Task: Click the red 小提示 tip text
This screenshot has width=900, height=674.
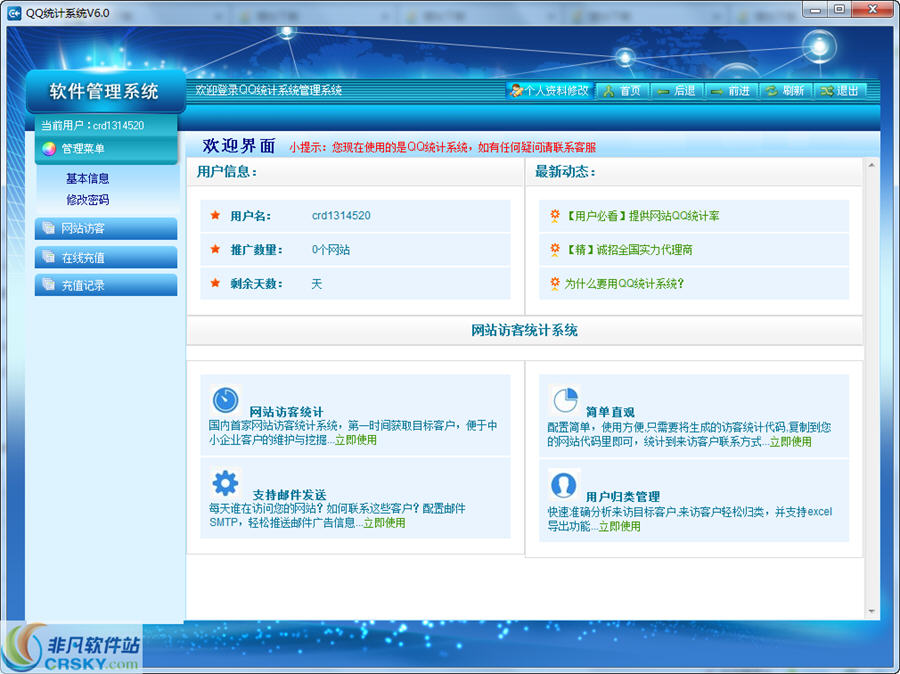Action: (x=443, y=148)
